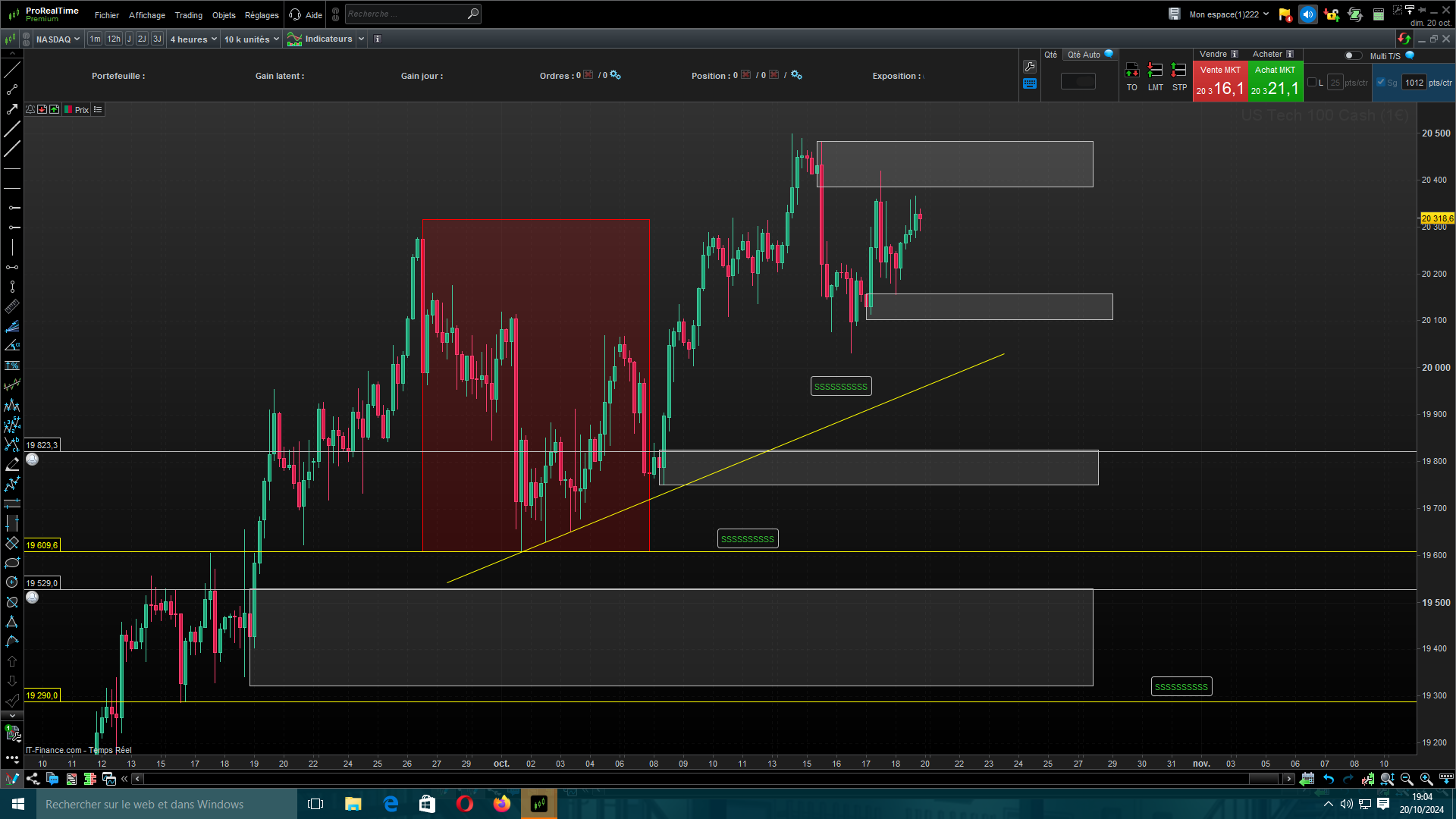Select the vertical line tool
The width and height of the screenshot is (1456, 819).
point(12,247)
